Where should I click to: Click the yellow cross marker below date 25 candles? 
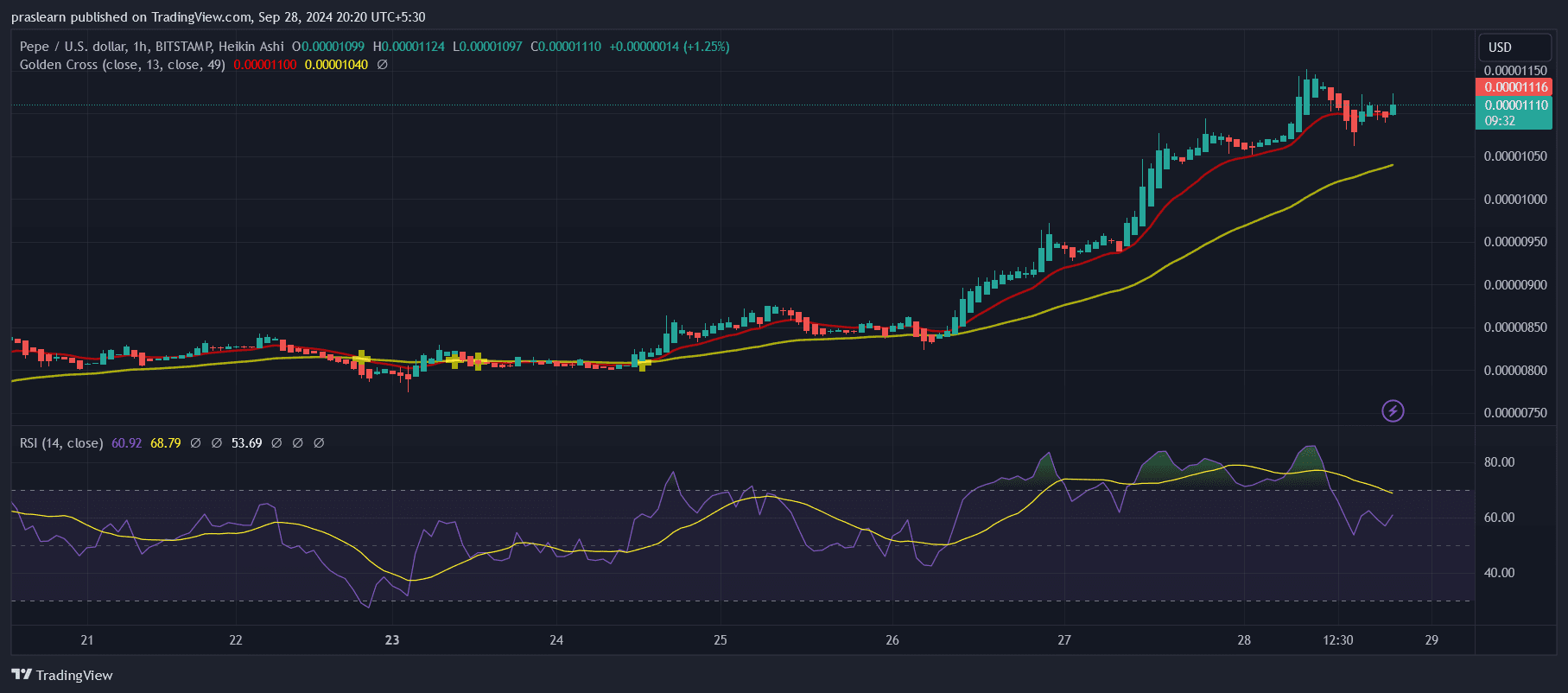(642, 365)
